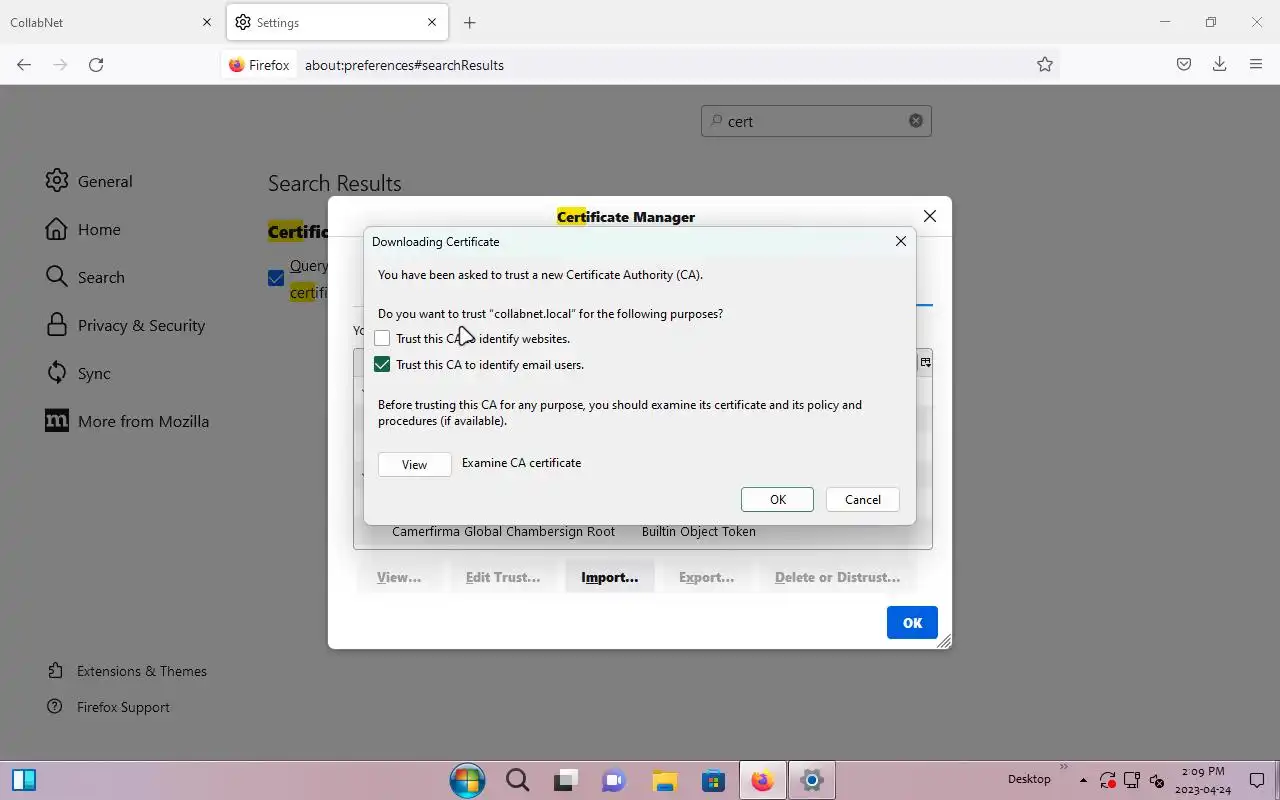Toggle the Query OCSP checkbox in Settings

[276, 278]
